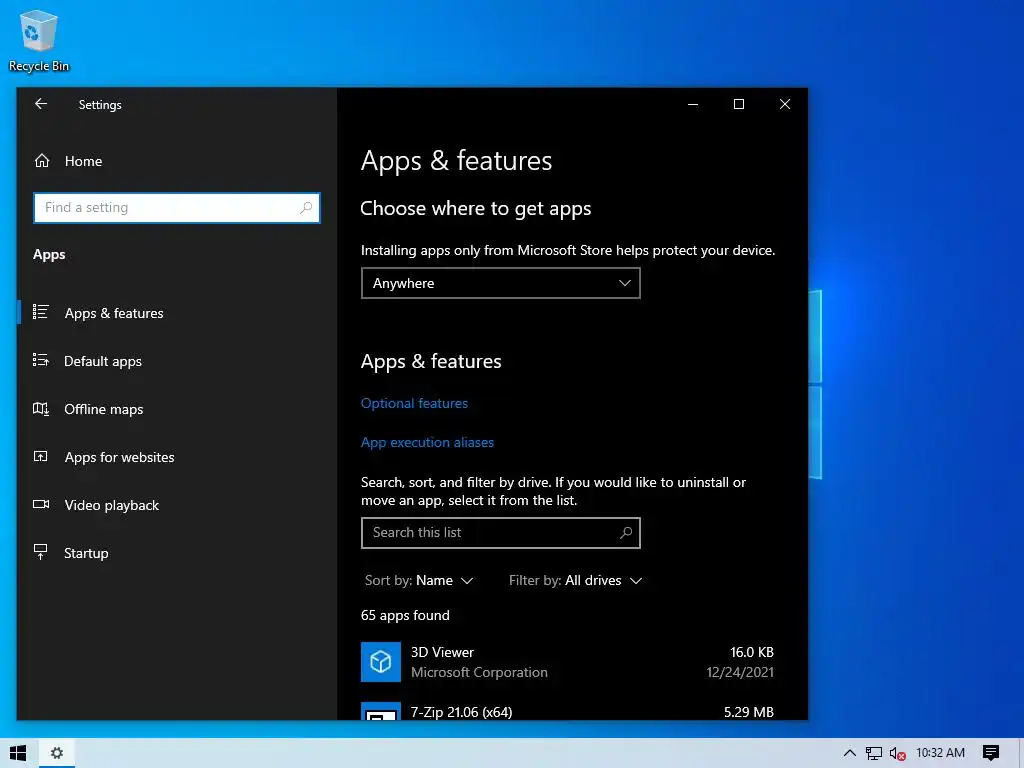Screen dimensions: 1024x768
Task: Open the Filter by: All drives dropdown
Action: pyautogui.click(x=575, y=580)
